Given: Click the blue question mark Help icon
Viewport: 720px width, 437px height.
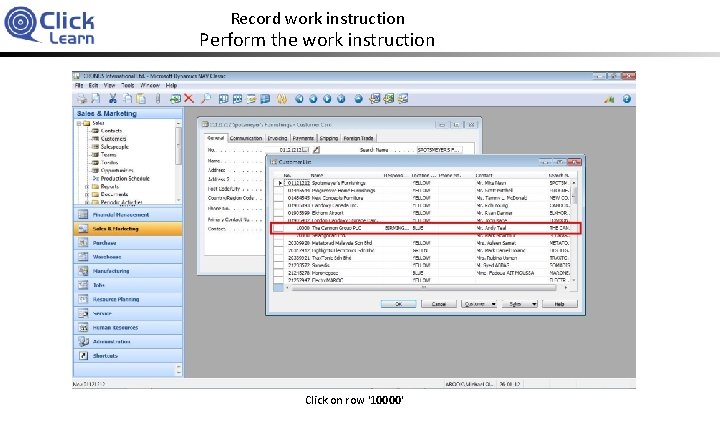Looking at the screenshot, I should point(627,99).
